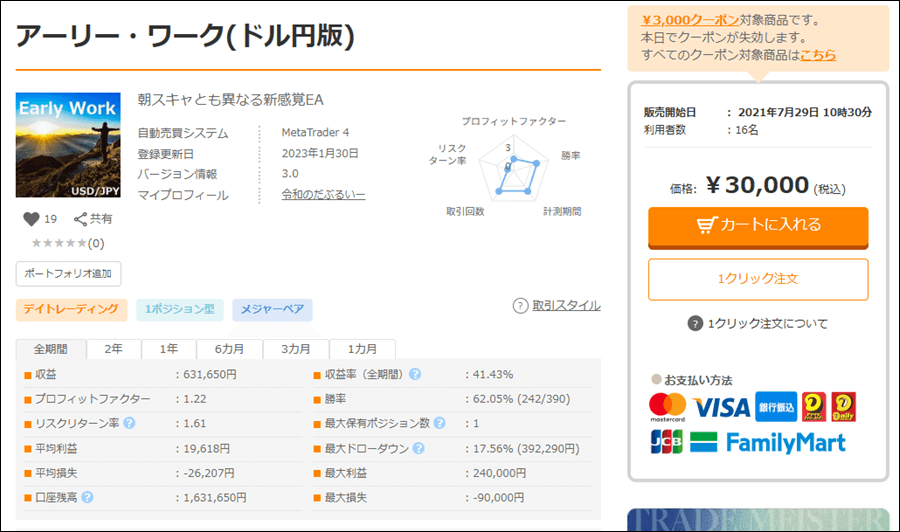This screenshot has height=532, width=900.
Task: Click the star rating row
Action: click(60, 243)
